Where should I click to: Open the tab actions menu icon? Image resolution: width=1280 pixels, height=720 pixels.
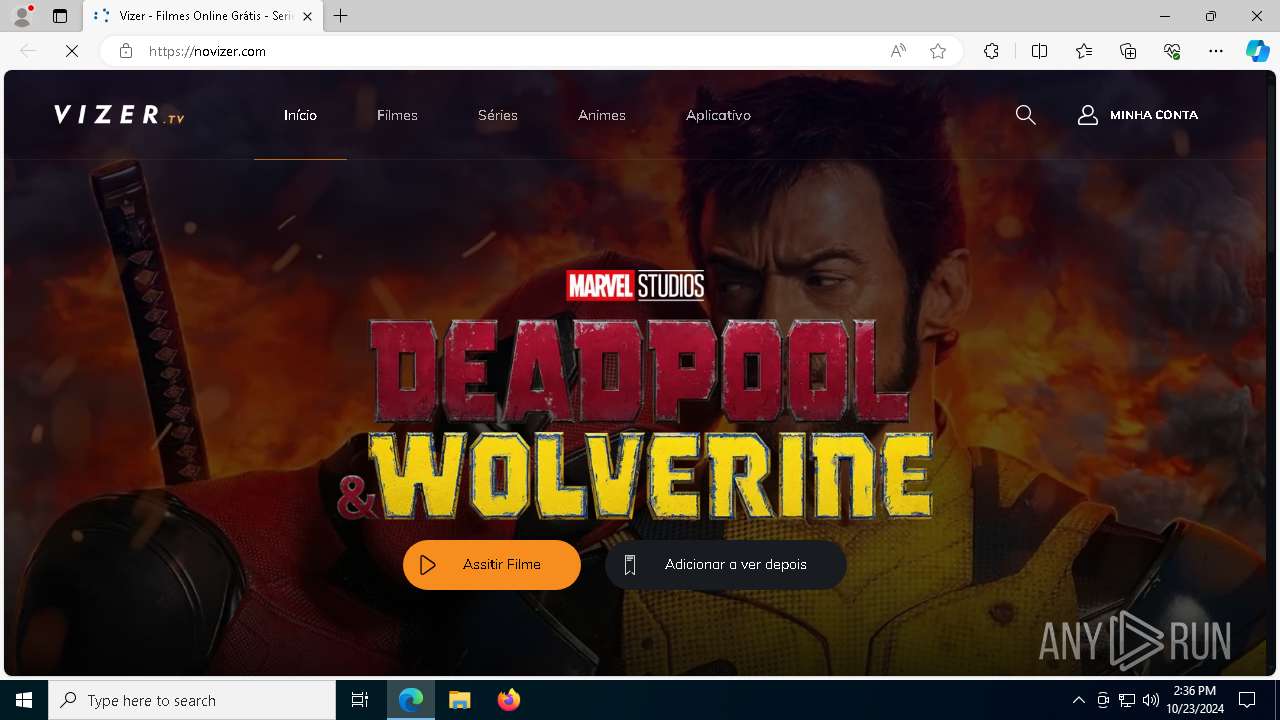[x=60, y=16]
